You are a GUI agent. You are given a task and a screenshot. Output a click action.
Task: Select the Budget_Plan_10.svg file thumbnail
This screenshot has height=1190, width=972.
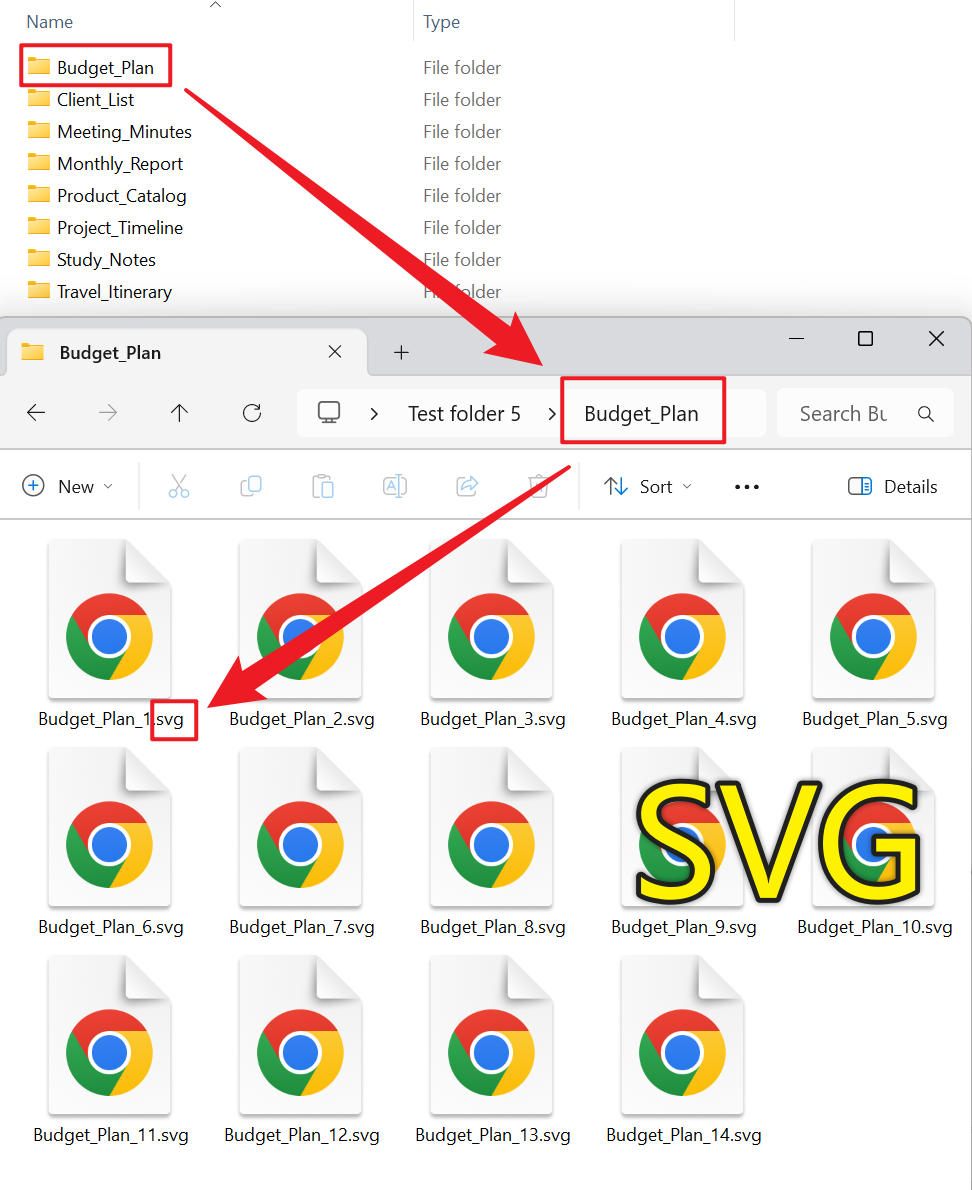click(873, 828)
